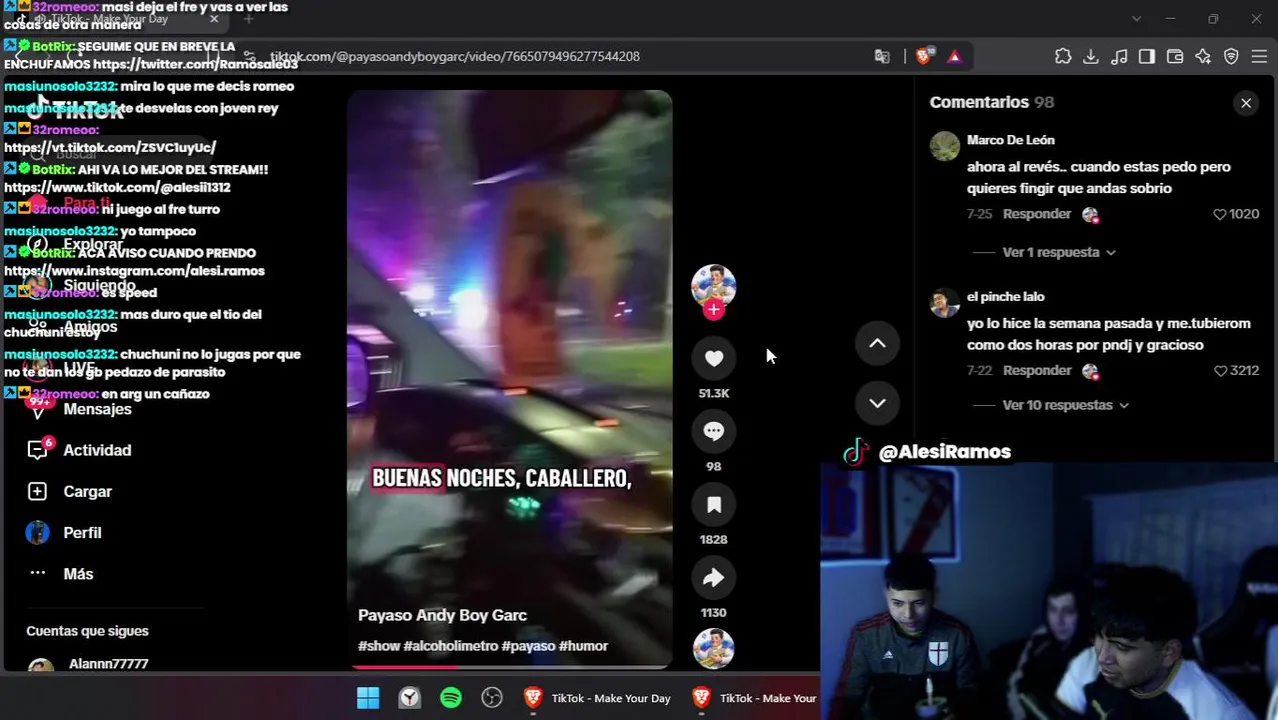Open Mensajes in TikTok sidebar
Viewport: 1278px width, 720px height.
(x=97, y=409)
